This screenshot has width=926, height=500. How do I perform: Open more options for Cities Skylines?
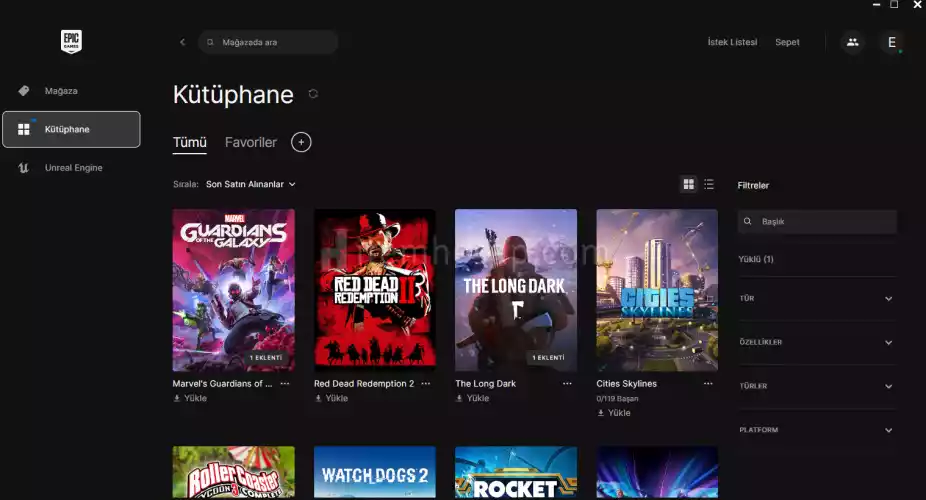[708, 383]
